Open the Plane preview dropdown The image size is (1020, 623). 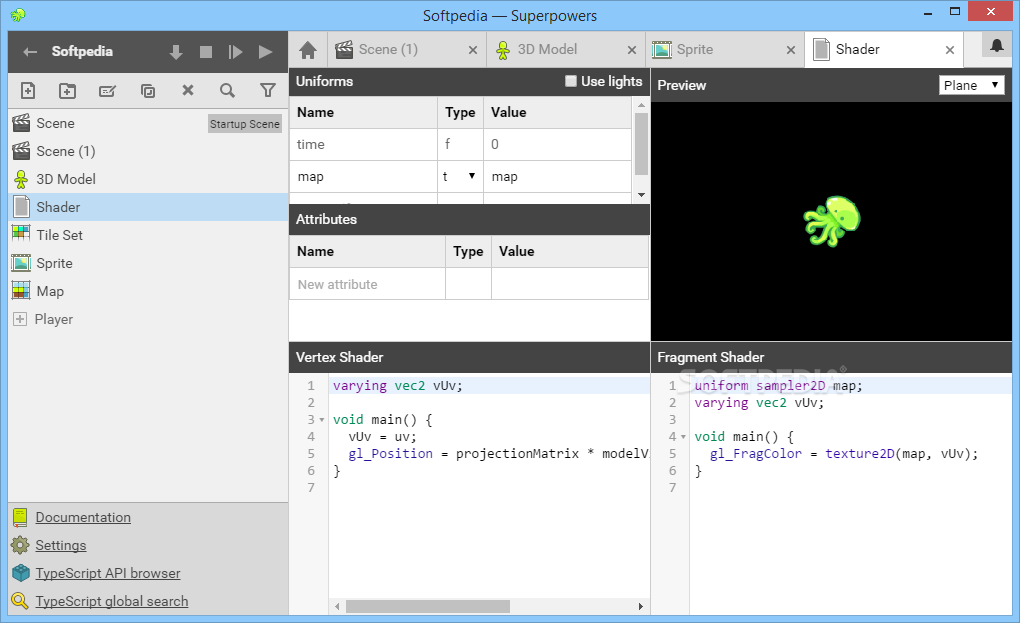pyautogui.click(x=972, y=85)
